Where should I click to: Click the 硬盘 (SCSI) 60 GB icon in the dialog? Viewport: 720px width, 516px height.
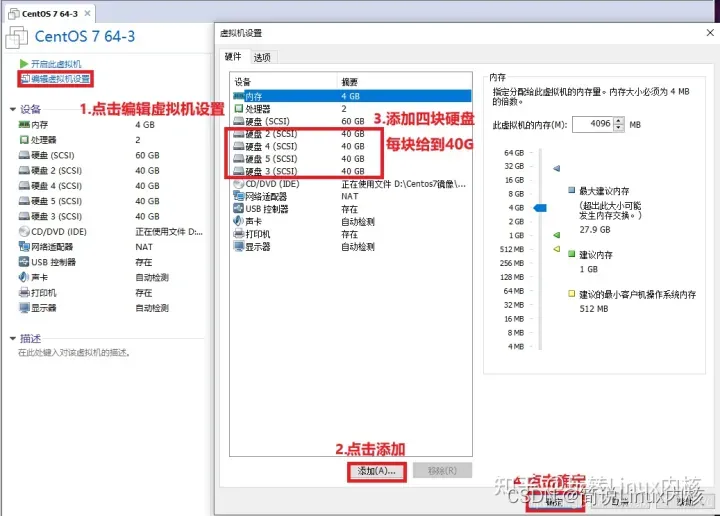click(238, 121)
